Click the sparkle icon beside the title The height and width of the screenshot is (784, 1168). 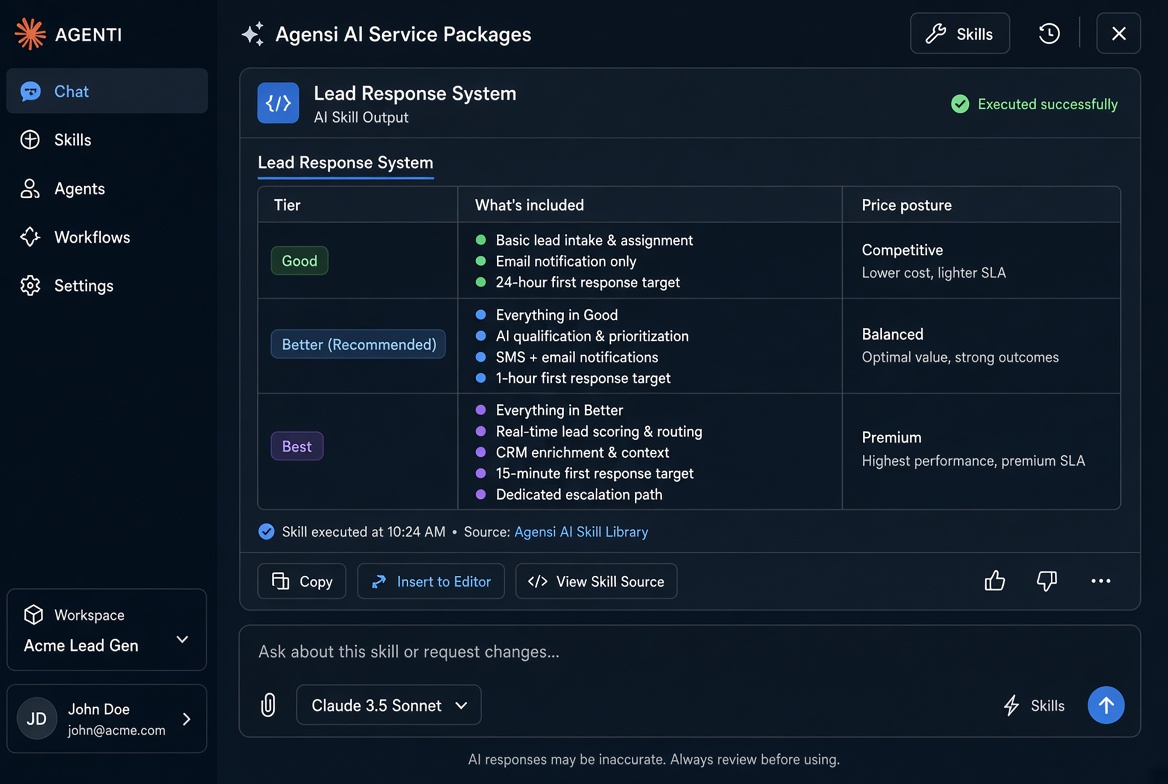pos(253,34)
